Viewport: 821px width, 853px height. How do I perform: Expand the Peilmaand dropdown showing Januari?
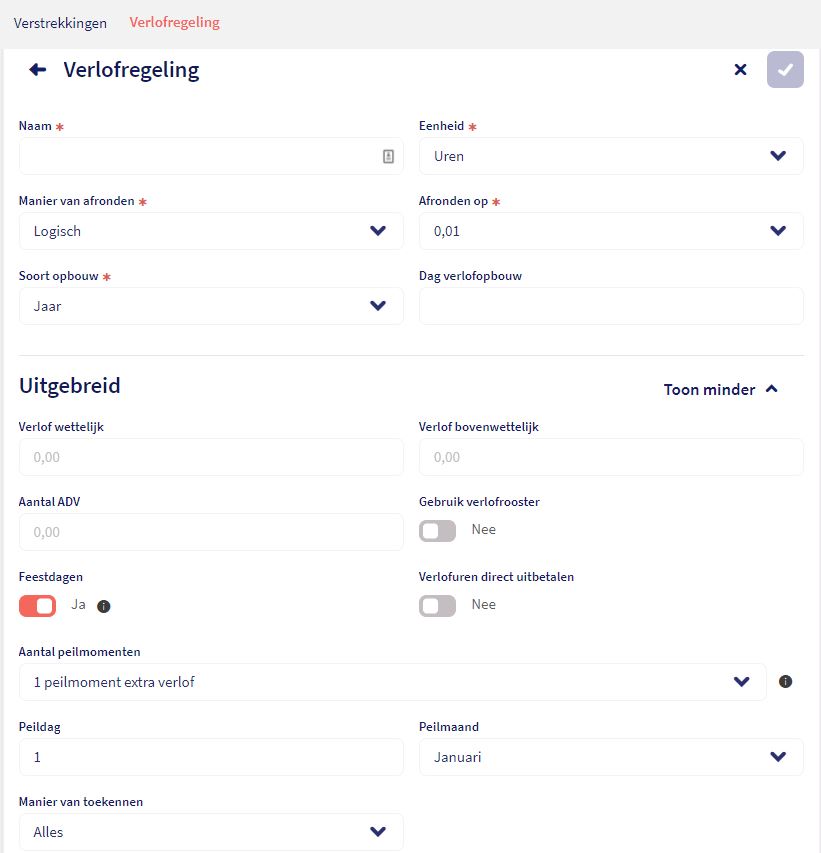pyautogui.click(x=611, y=757)
